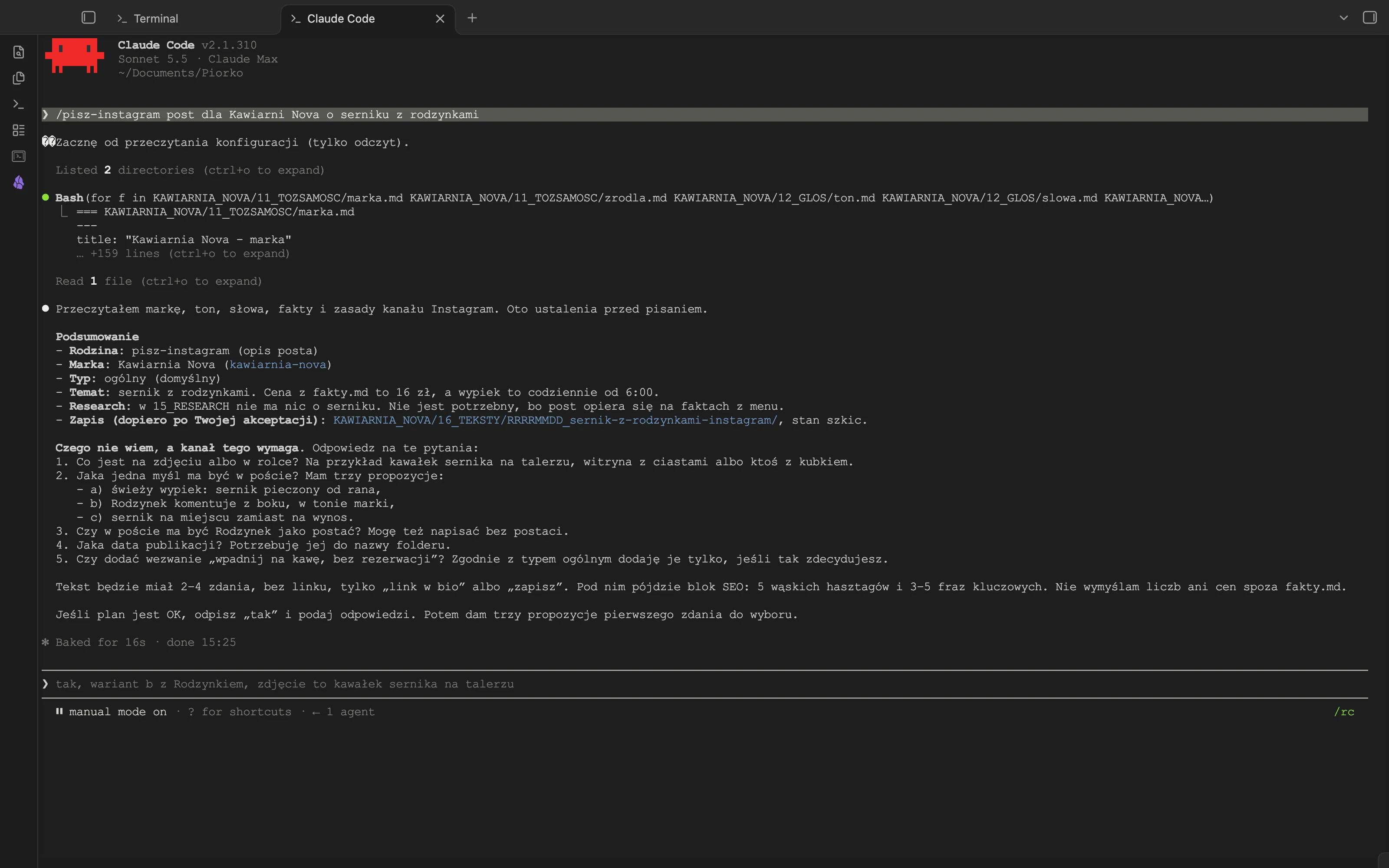Viewport: 1389px width, 868px height.
Task: Expand the 'Read 1 file' line
Action: pos(158,281)
